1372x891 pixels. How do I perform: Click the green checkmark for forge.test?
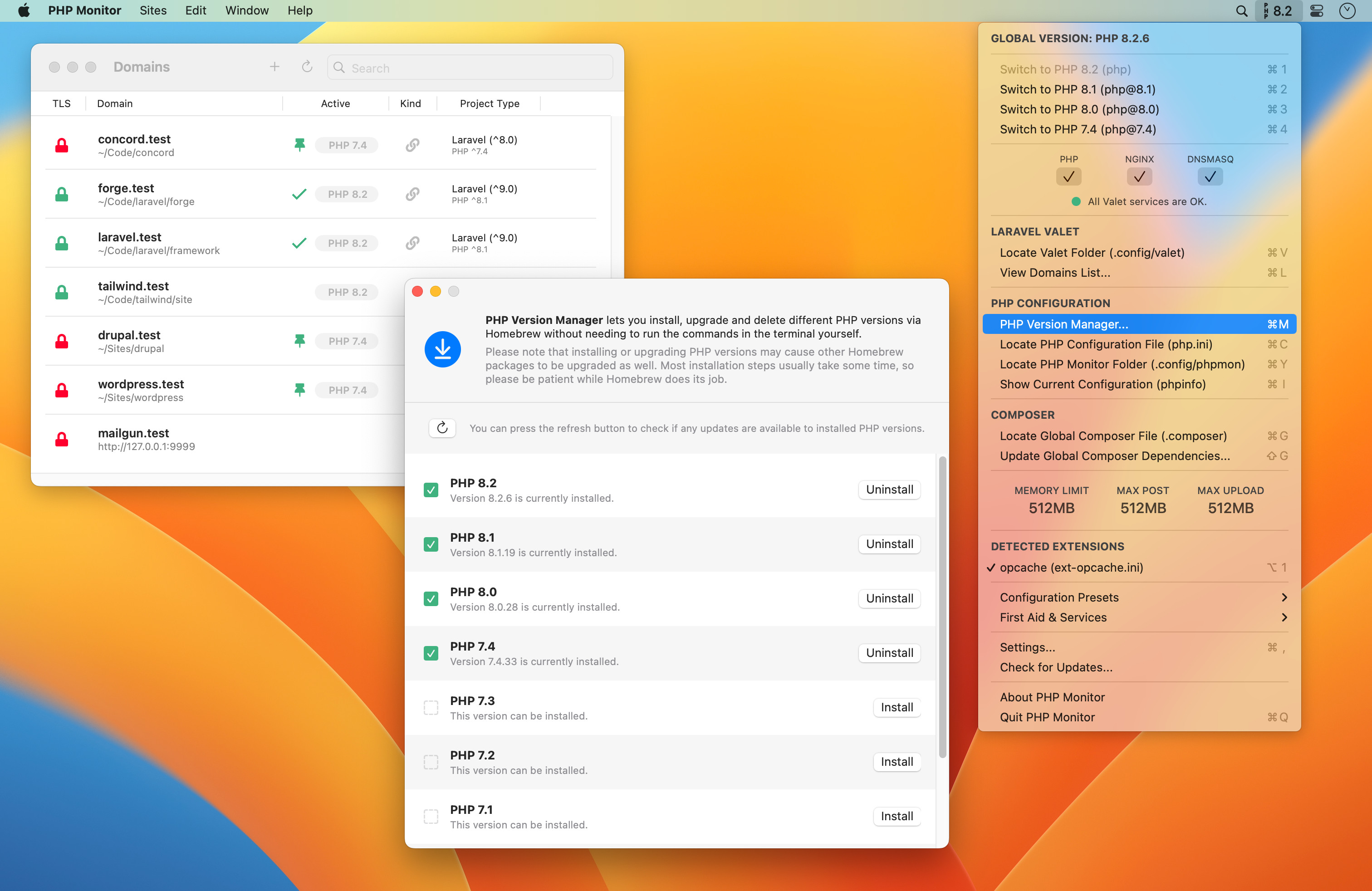tap(299, 194)
